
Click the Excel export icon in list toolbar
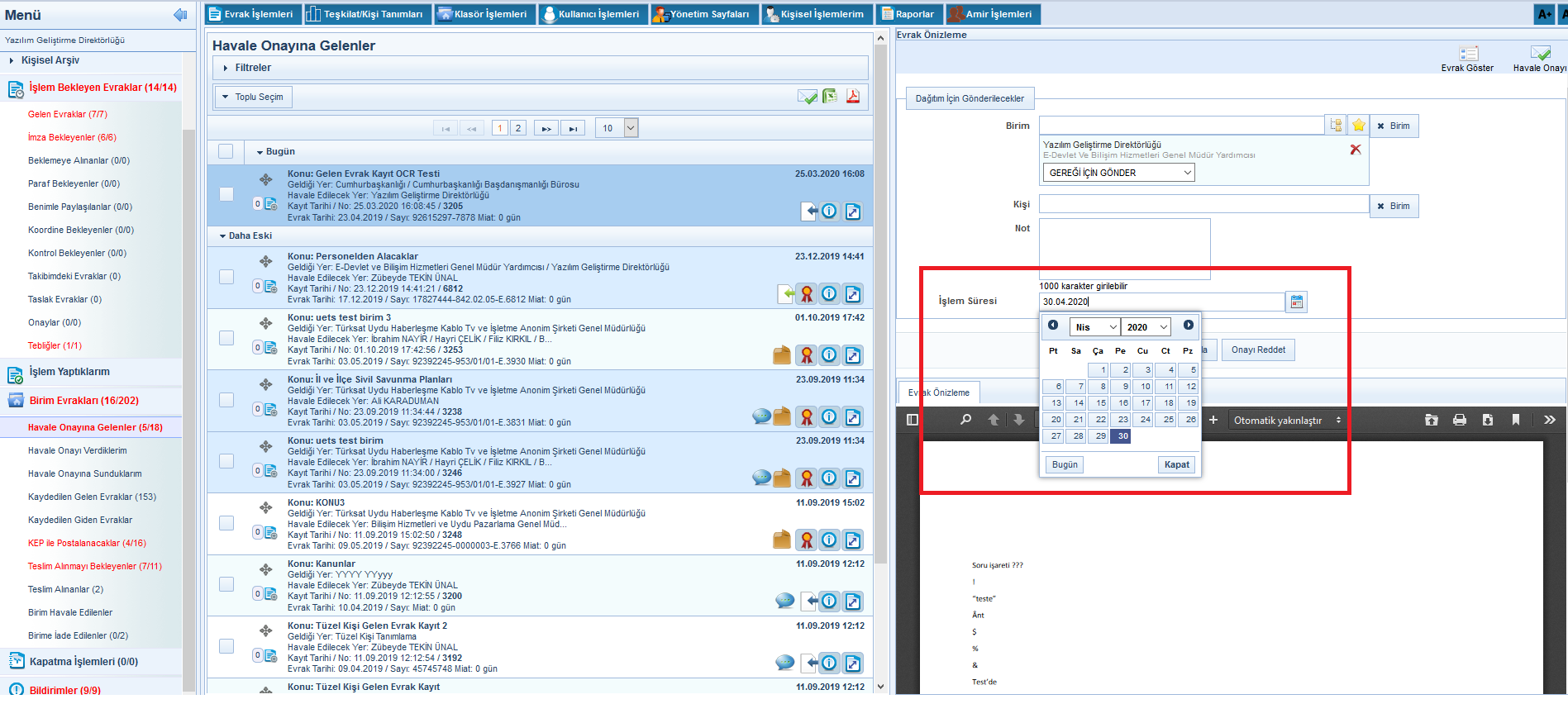click(830, 97)
